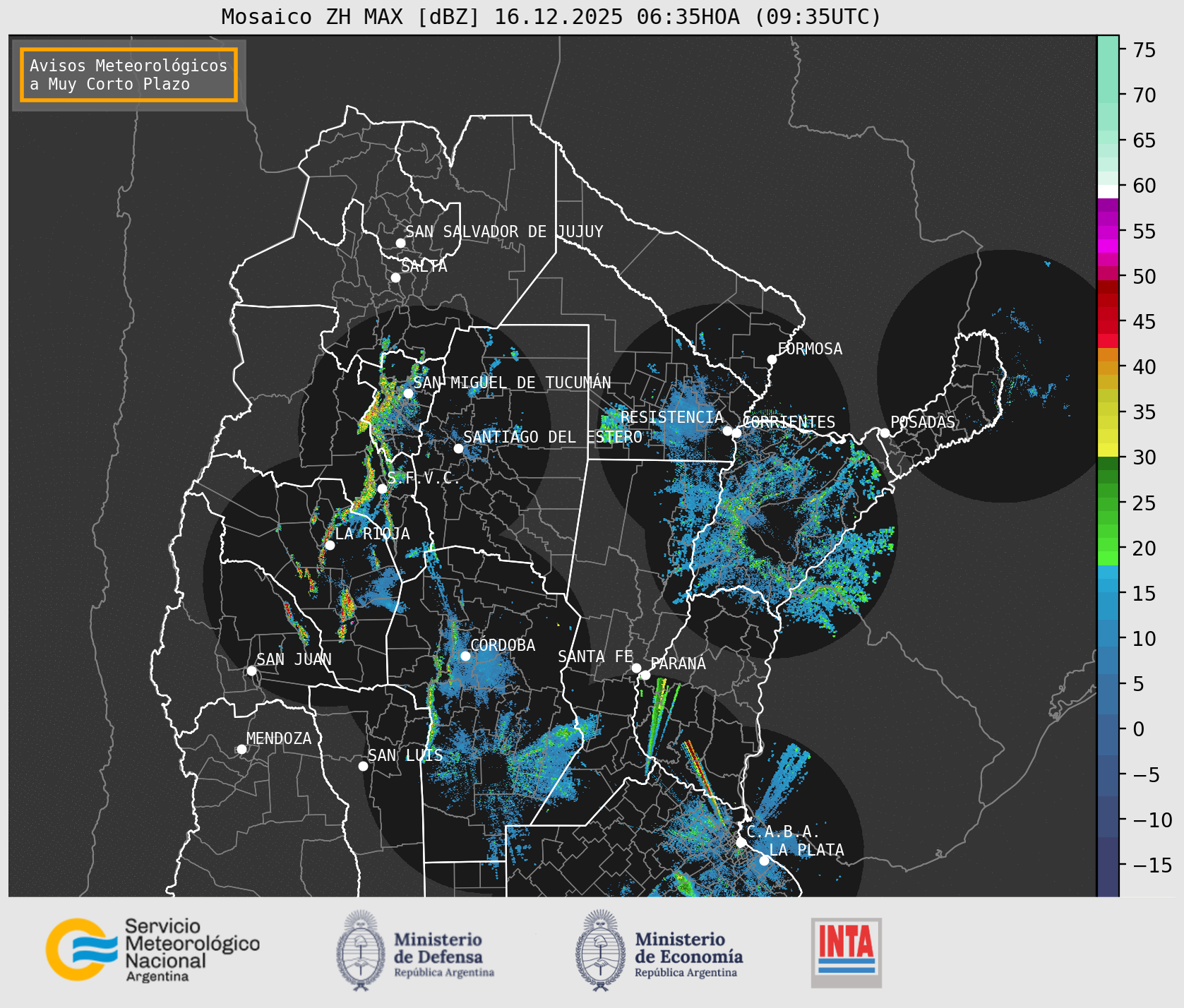Click the Servicio Meteorológico Nacional logo
The width and height of the screenshot is (1184, 1008).
coord(153,949)
